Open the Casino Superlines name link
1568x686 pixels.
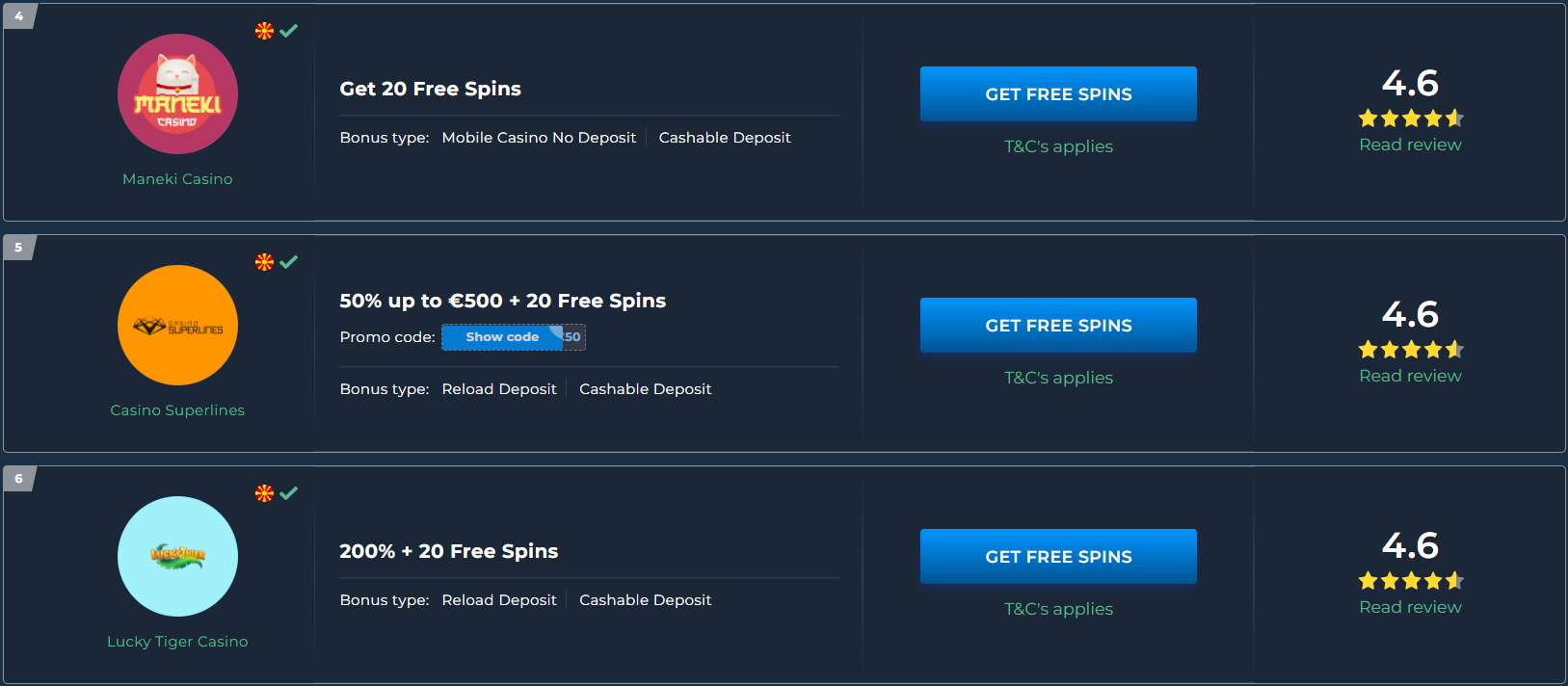tap(177, 410)
